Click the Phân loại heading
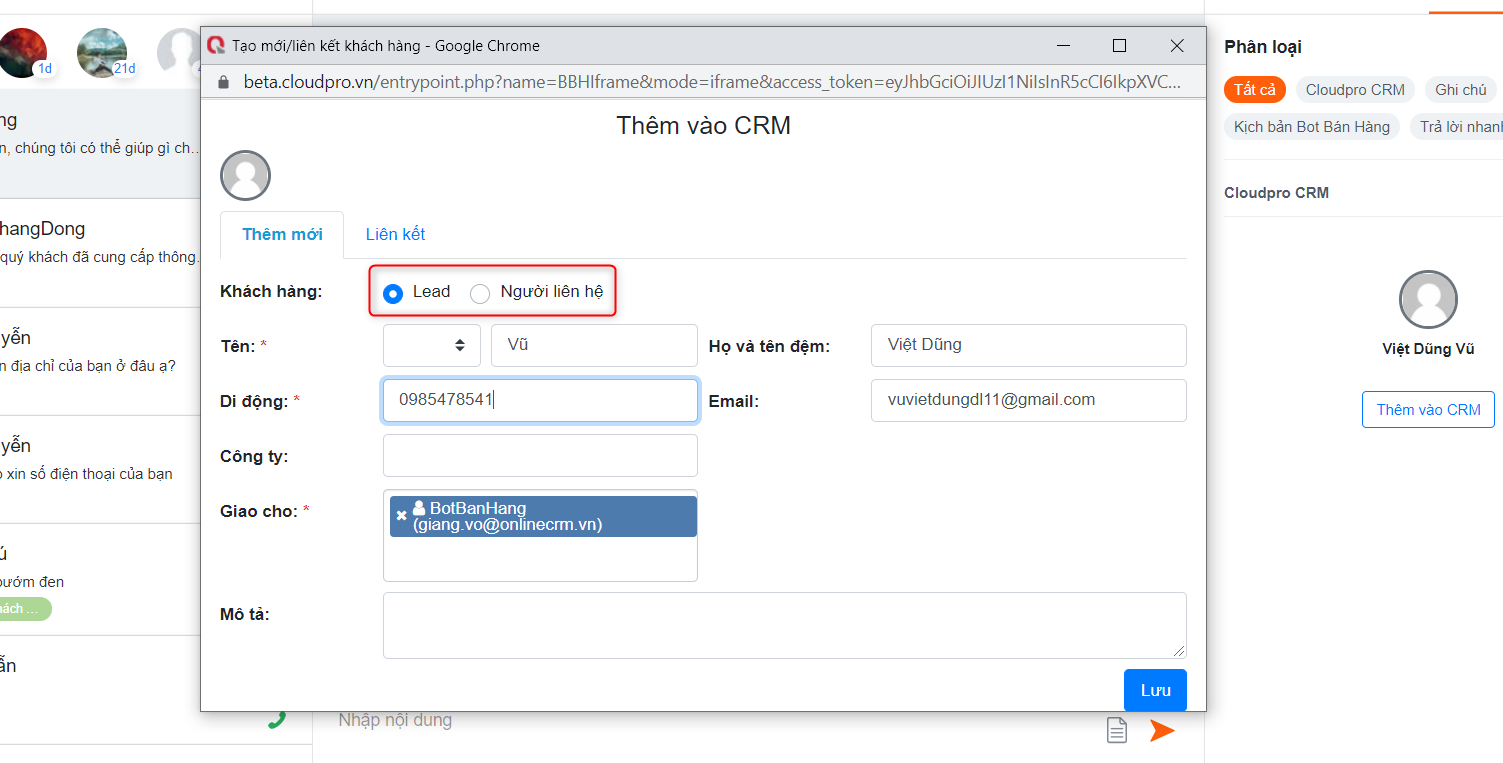The image size is (1503, 763). pos(1263,47)
